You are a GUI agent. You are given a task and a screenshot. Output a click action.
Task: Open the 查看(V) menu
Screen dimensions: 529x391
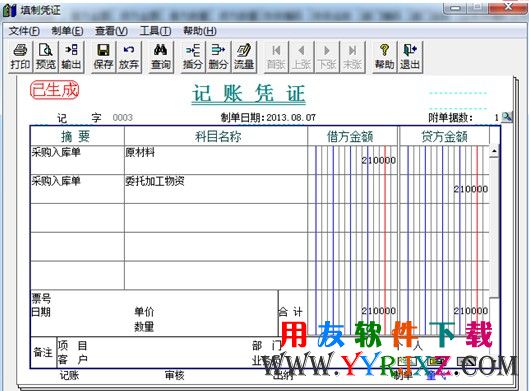point(111,31)
